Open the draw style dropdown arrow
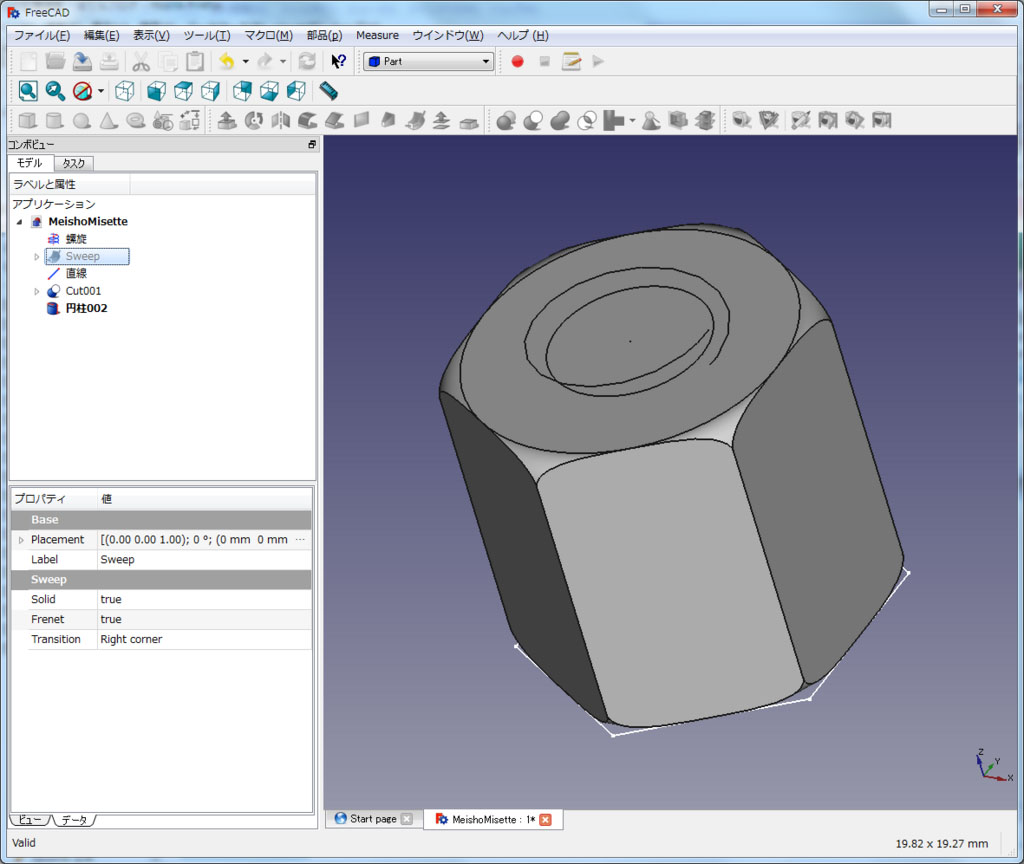The image size is (1024, 864). (x=101, y=91)
